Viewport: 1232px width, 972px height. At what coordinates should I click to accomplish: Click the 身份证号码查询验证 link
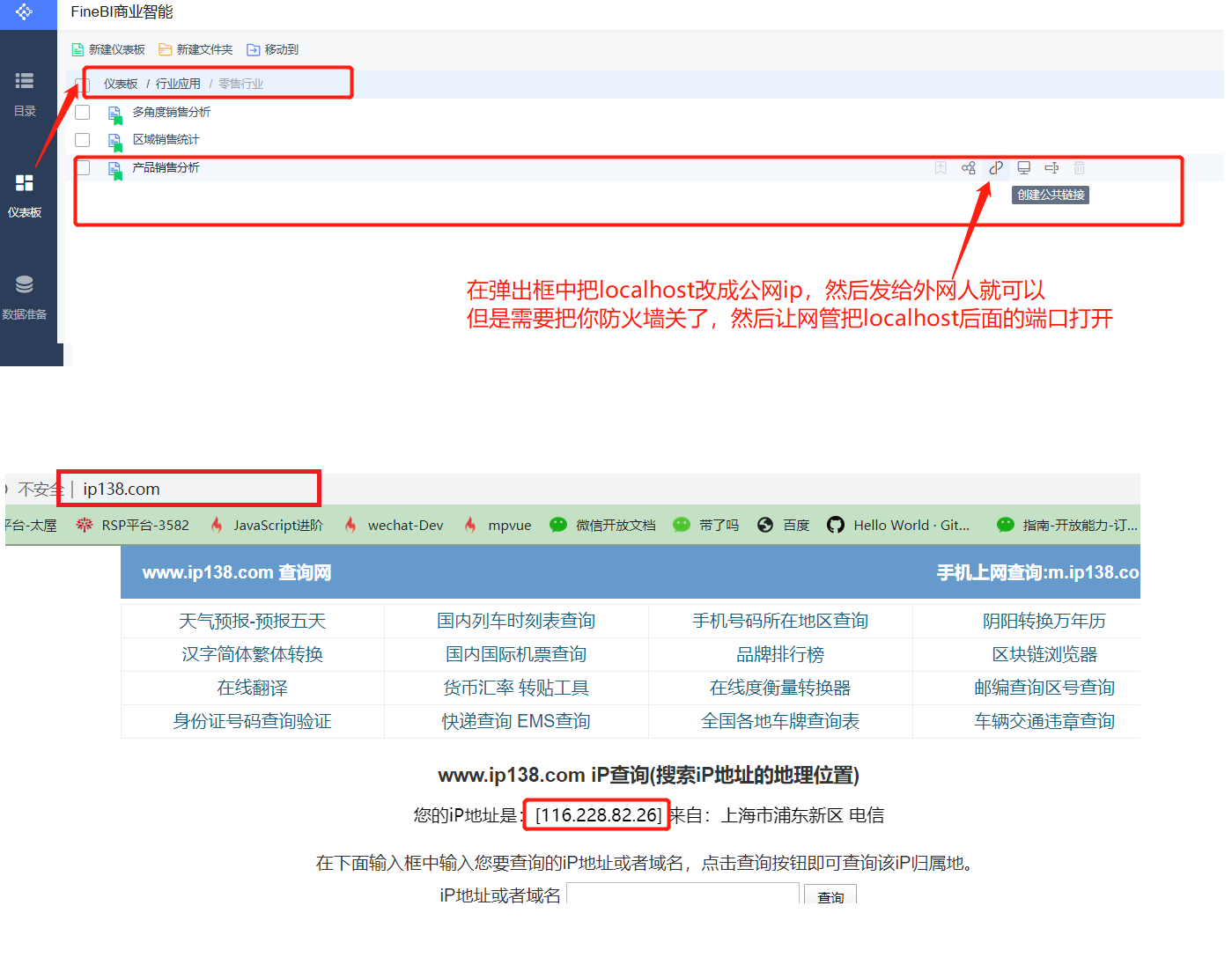[x=253, y=721]
